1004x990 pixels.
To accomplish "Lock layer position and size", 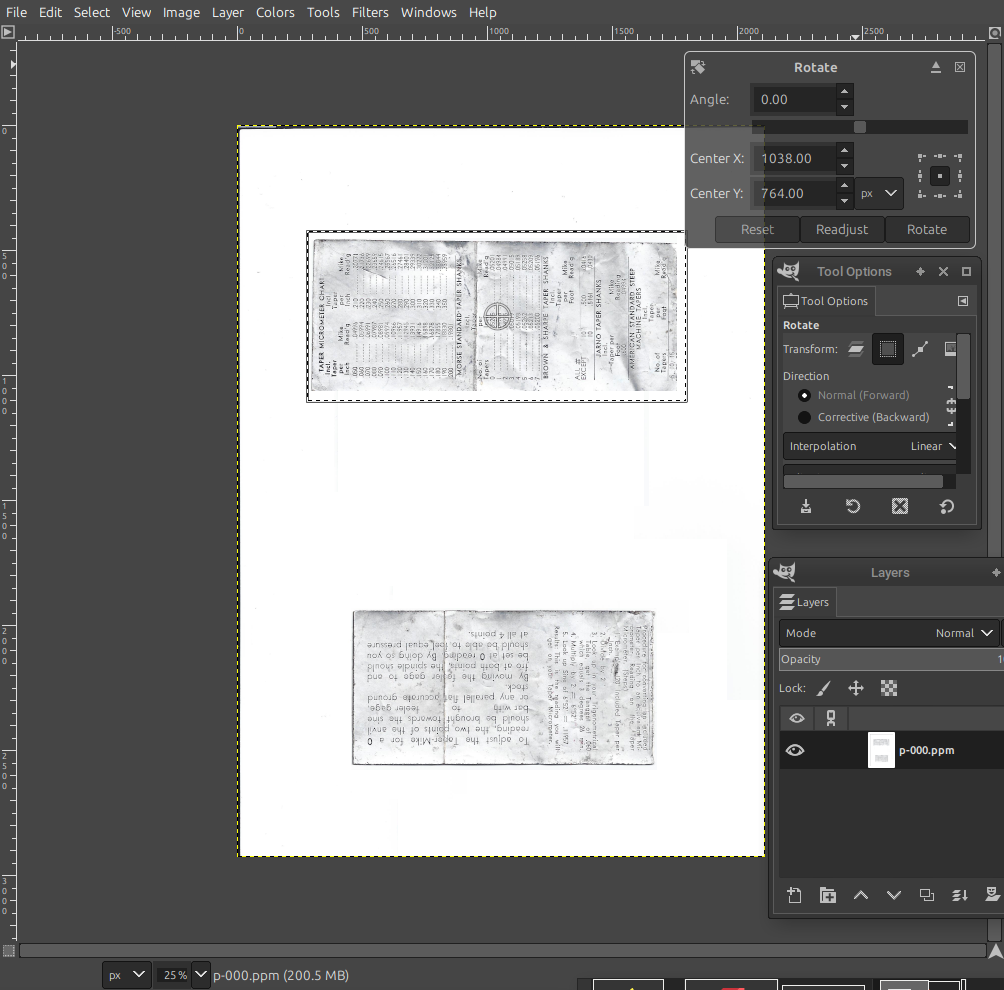I will pyautogui.click(x=856, y=688).
